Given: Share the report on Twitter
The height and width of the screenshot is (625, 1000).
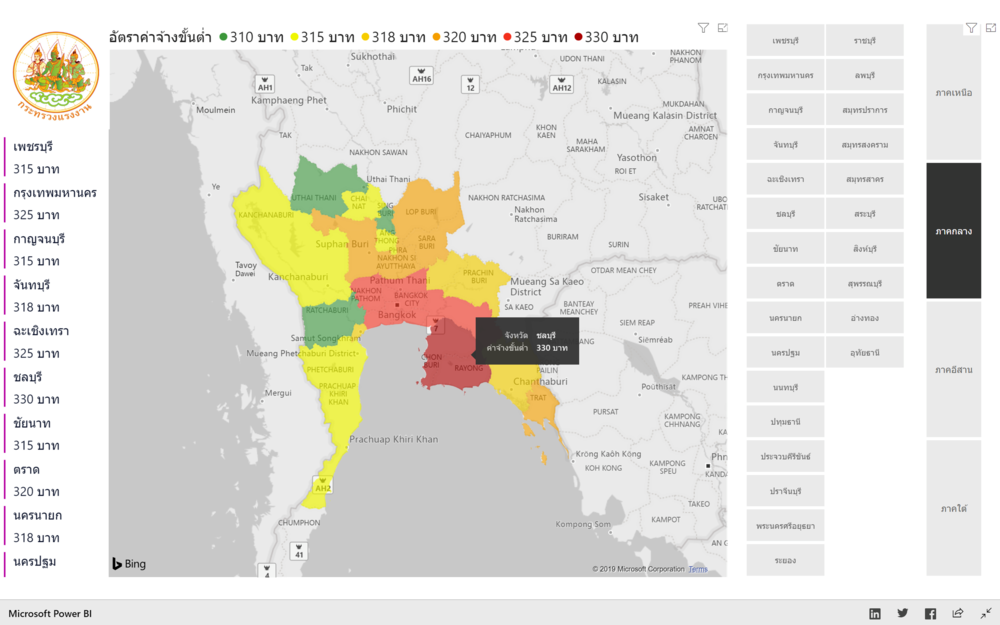Looking at the screenshot, I should [903, 613].
